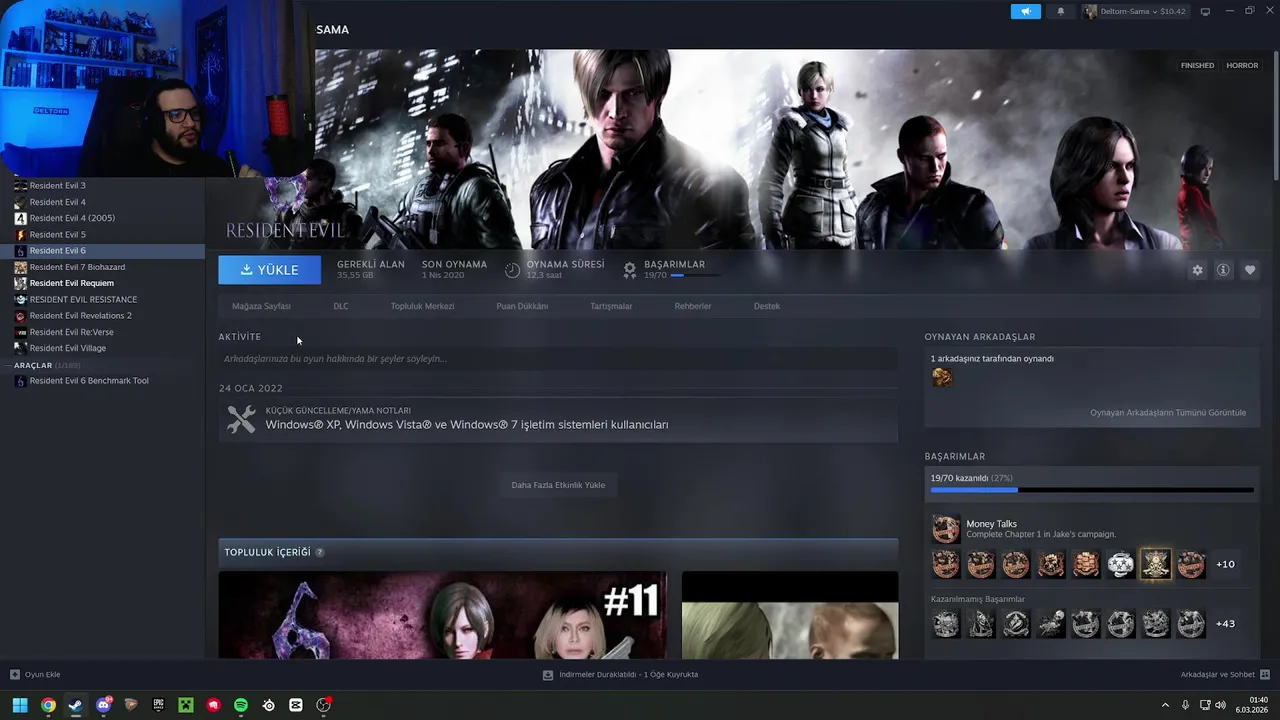Click the TOPLULUK İÇERİĞİ help question icon
The width and height of the screenshot is (1280, 720).
(x=320, y=552)
